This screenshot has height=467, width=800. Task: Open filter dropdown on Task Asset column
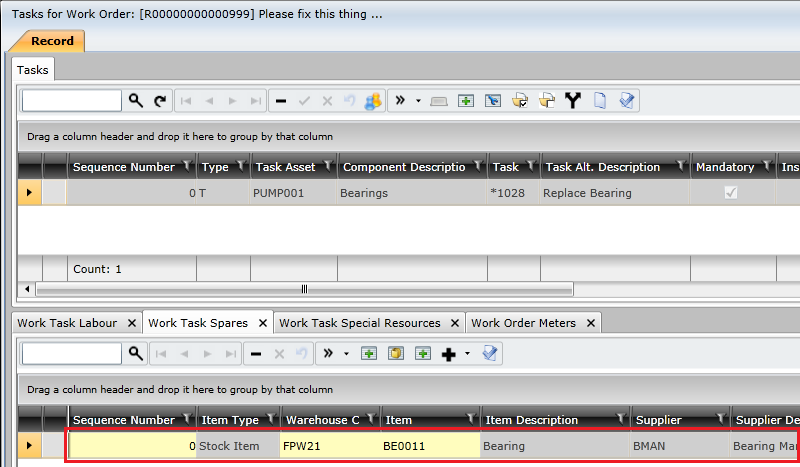[327, 167]
